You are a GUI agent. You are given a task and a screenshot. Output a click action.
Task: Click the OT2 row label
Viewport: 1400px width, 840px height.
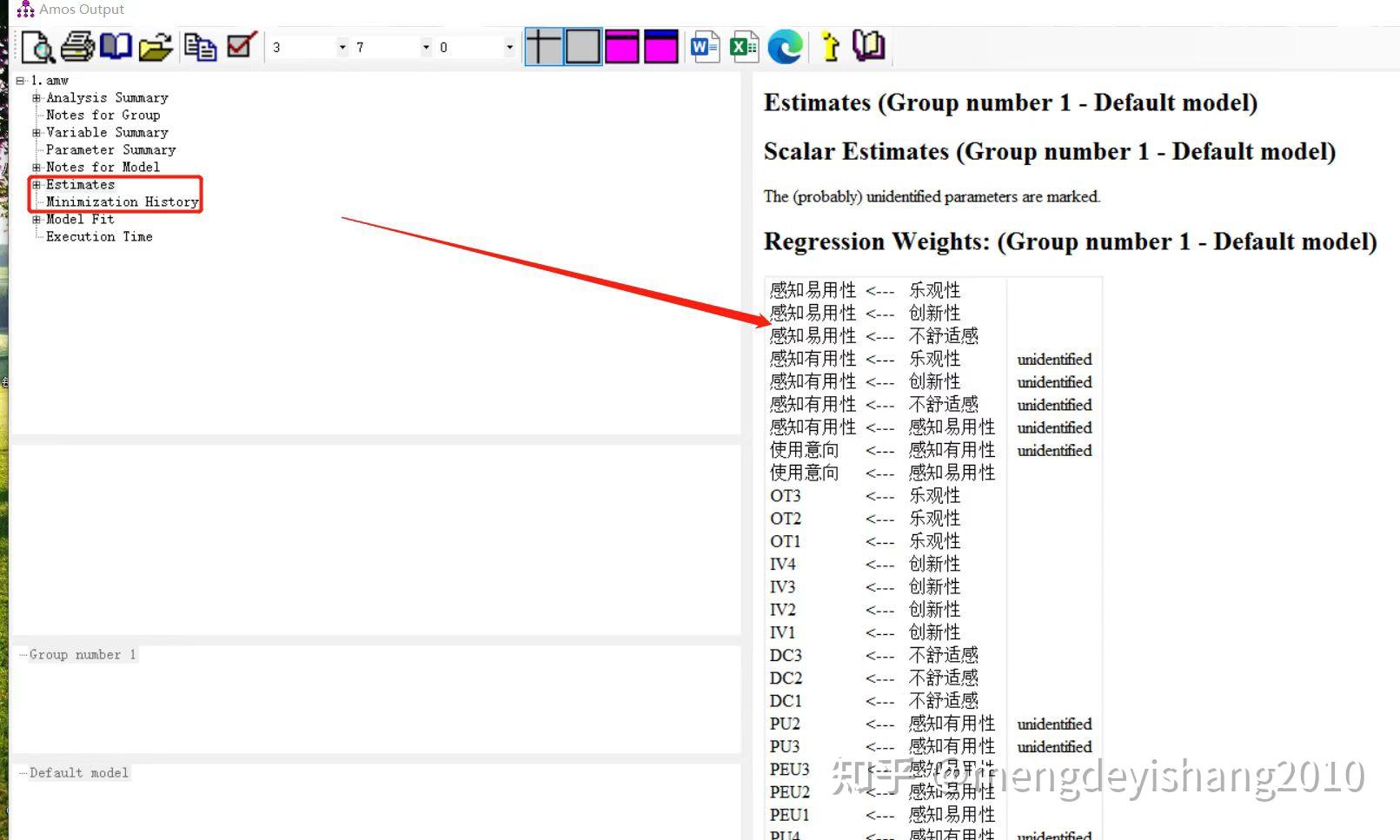785,518
